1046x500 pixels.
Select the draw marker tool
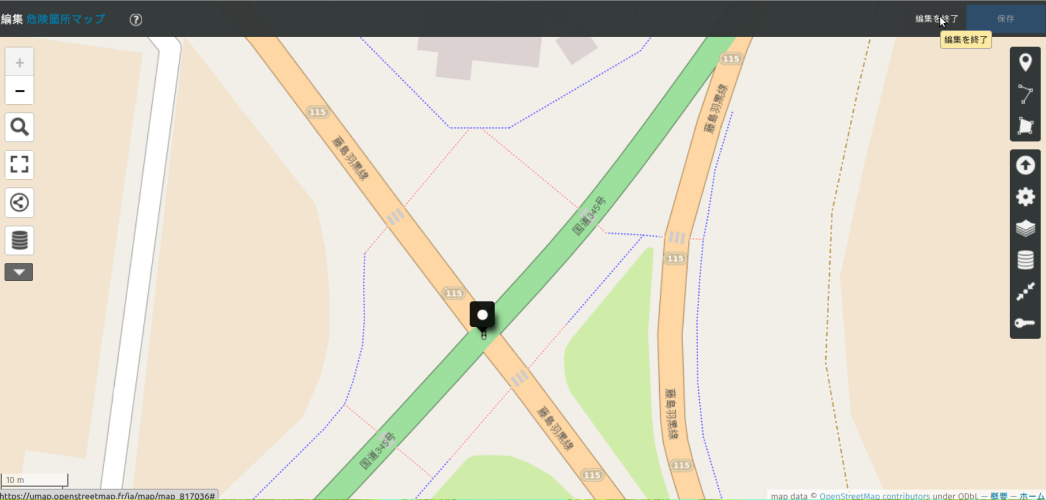coord(1025,63)
